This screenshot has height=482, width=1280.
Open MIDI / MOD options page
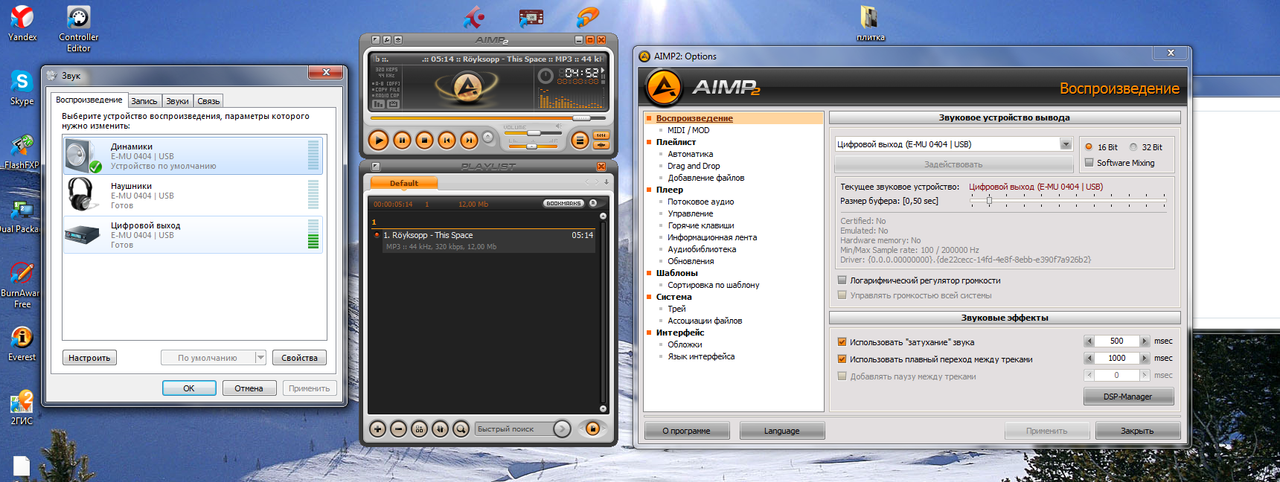tap(688, 130)
